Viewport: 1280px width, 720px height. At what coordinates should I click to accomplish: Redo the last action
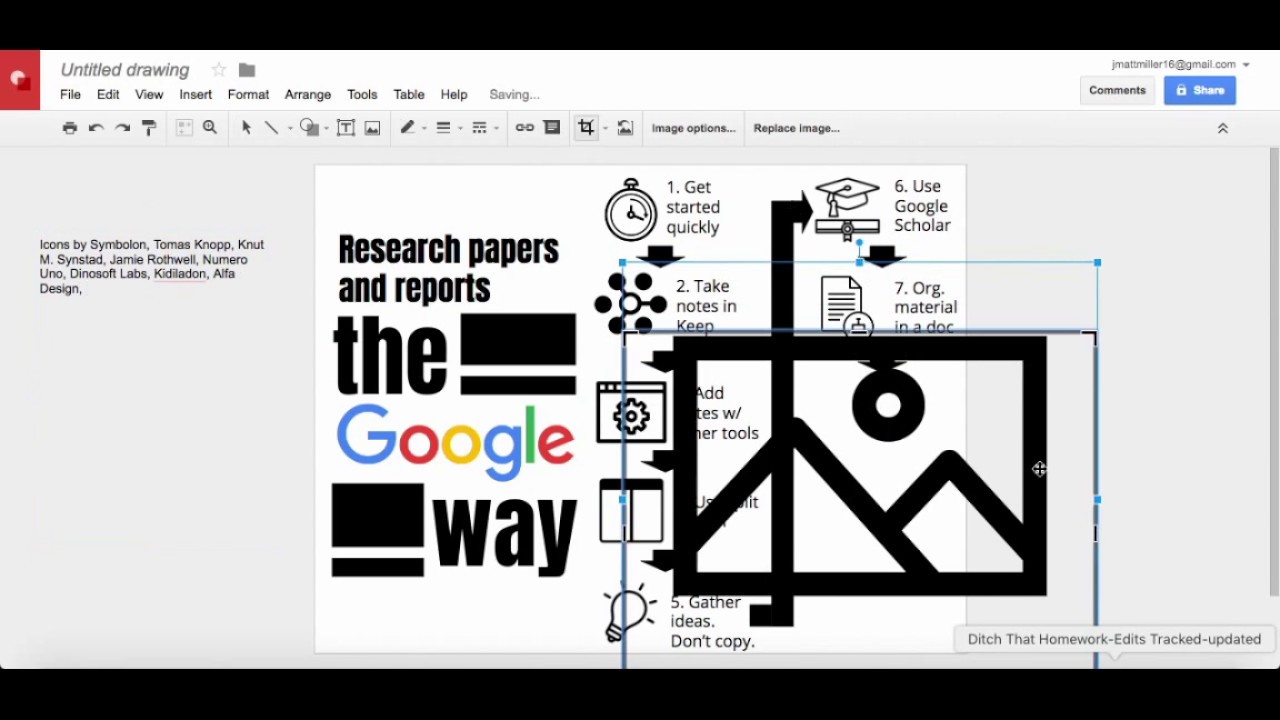pyautogui.click(x=122, y=128)
